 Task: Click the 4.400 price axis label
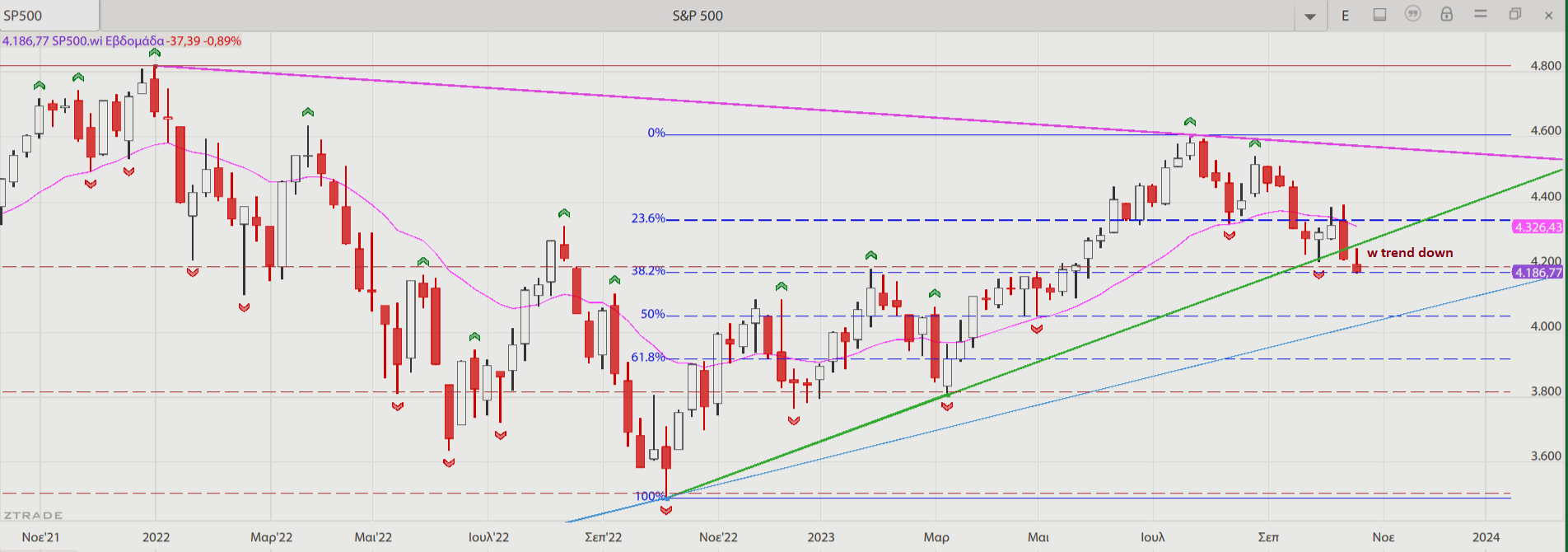click(x=1546, y=196)
